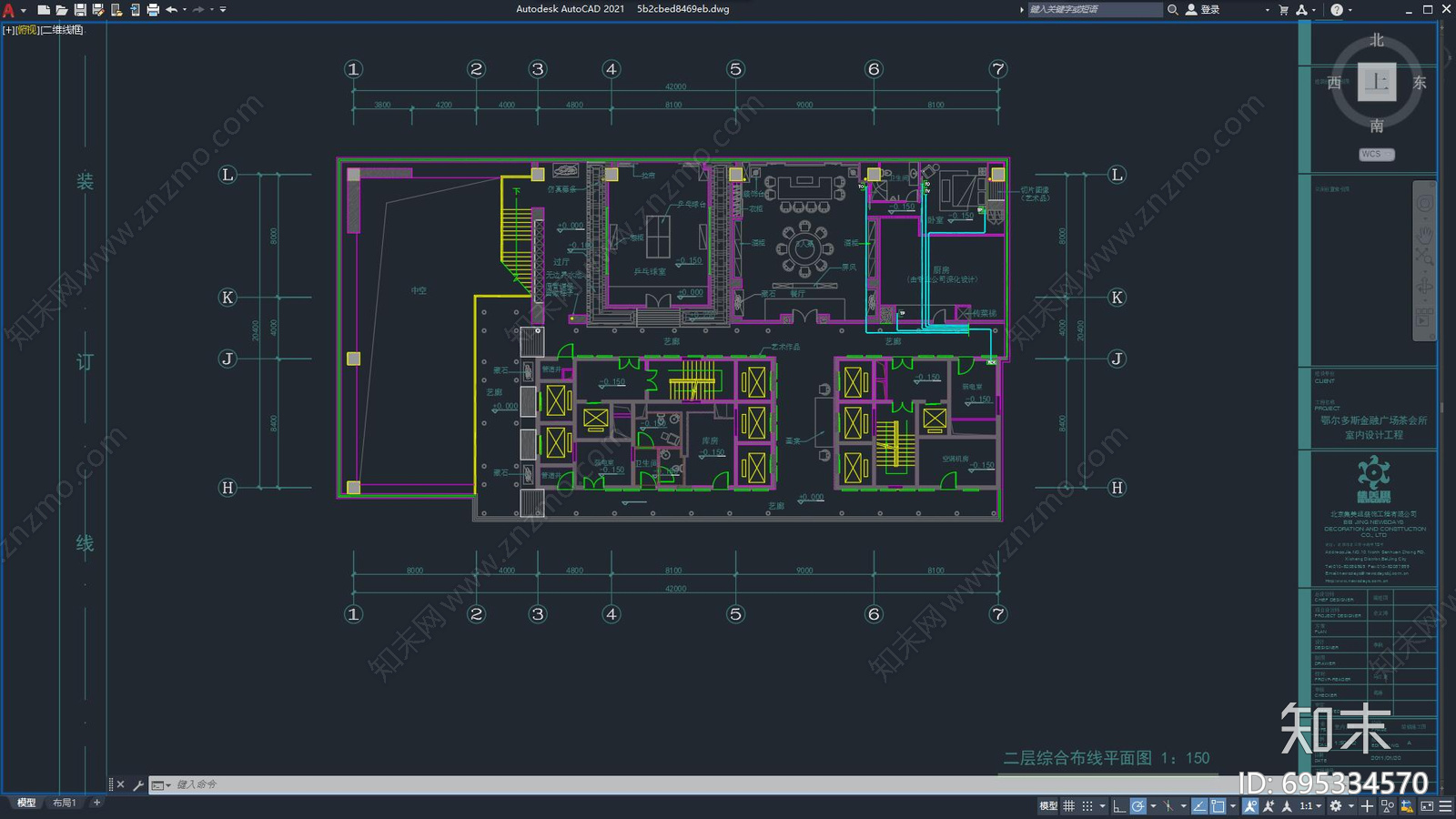Open the 二维线框 visual style menu
Viewport: 1456px width, 819px height.
click(x=62, y=30)
